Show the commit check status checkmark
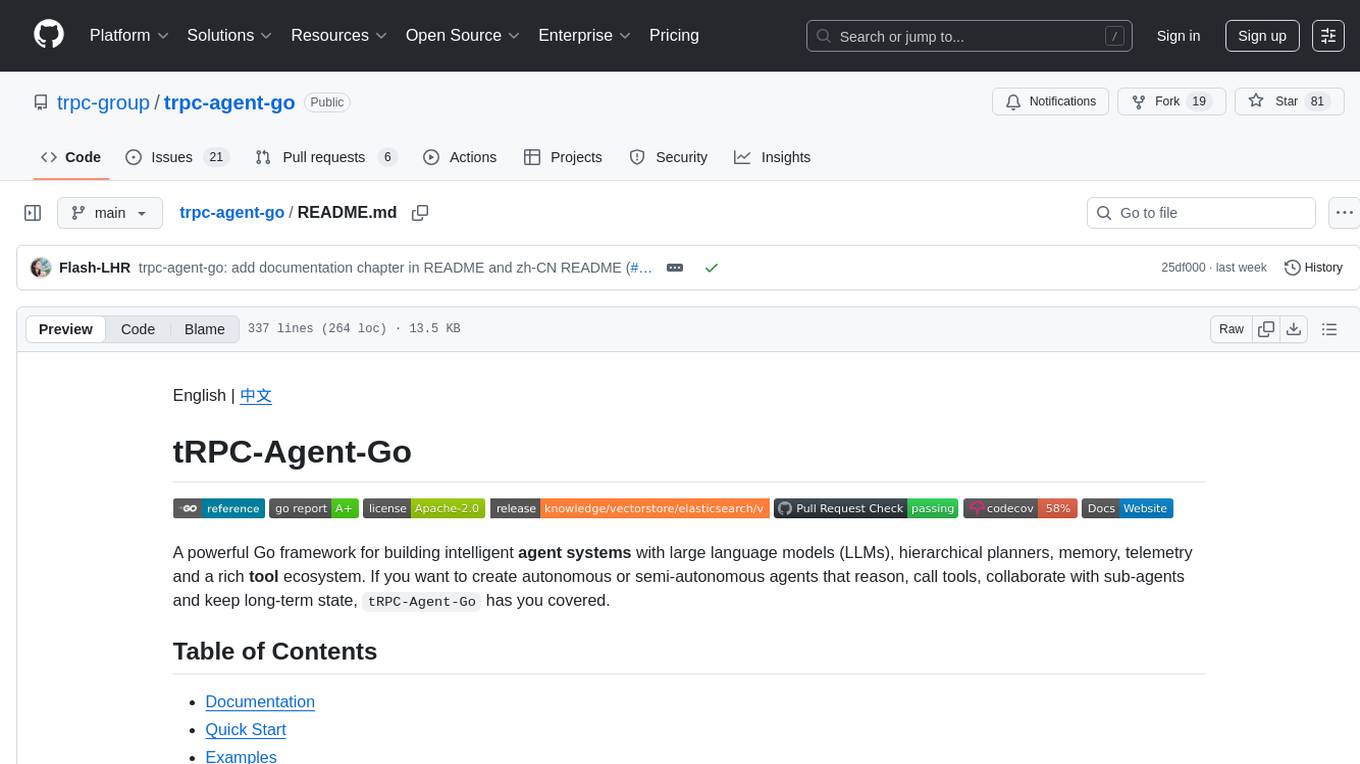 (711, 267)
